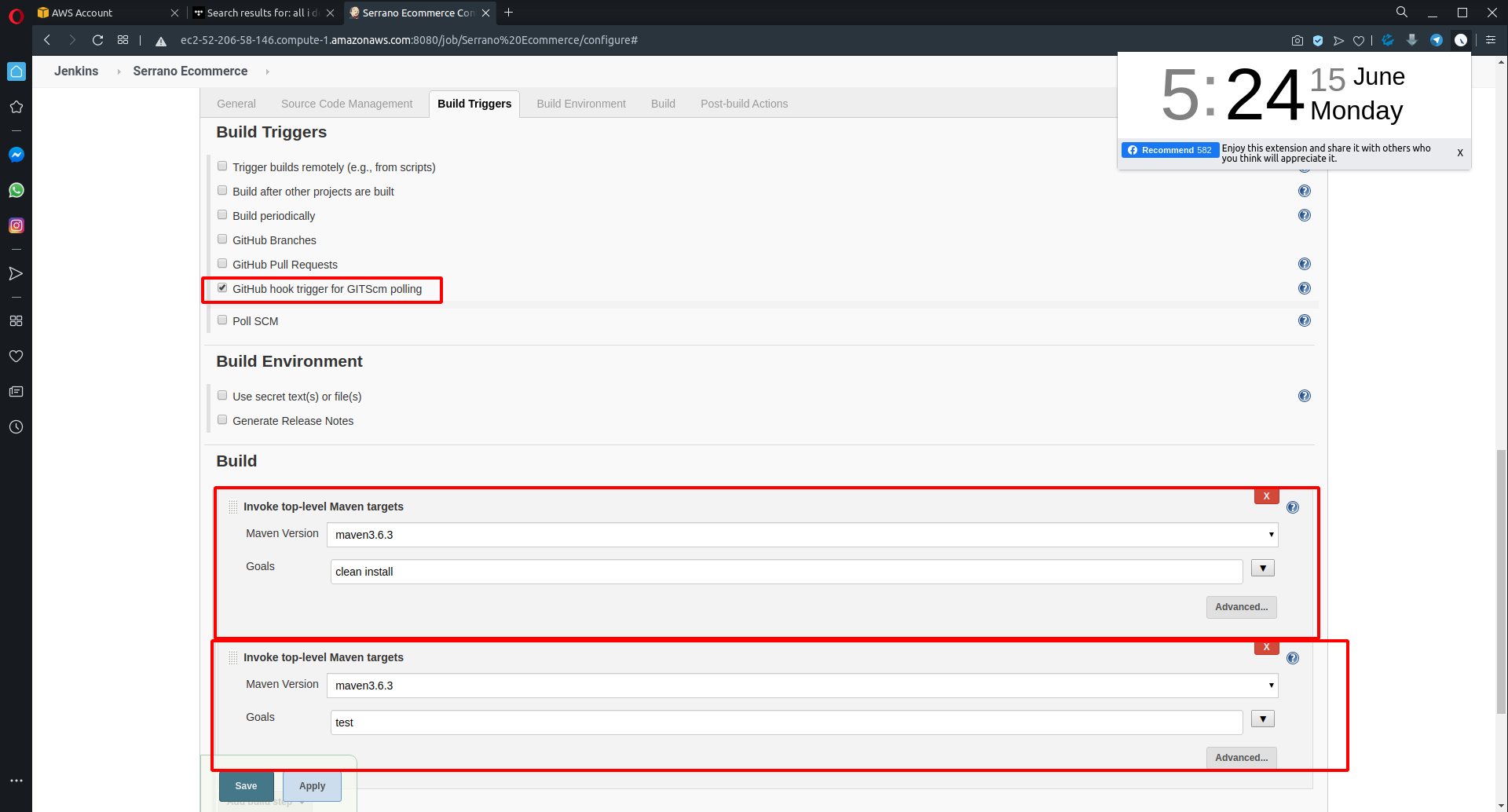Expand the clean install goals field arrow
The image size is (1508, 812).
[x=1263, y=568]
